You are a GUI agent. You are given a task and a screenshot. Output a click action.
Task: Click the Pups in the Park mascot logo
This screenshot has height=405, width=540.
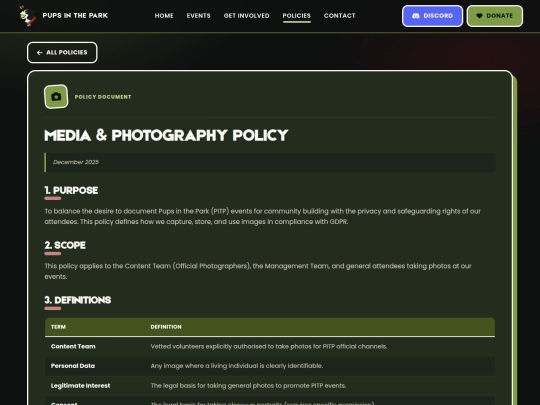[x=28, y=16]
